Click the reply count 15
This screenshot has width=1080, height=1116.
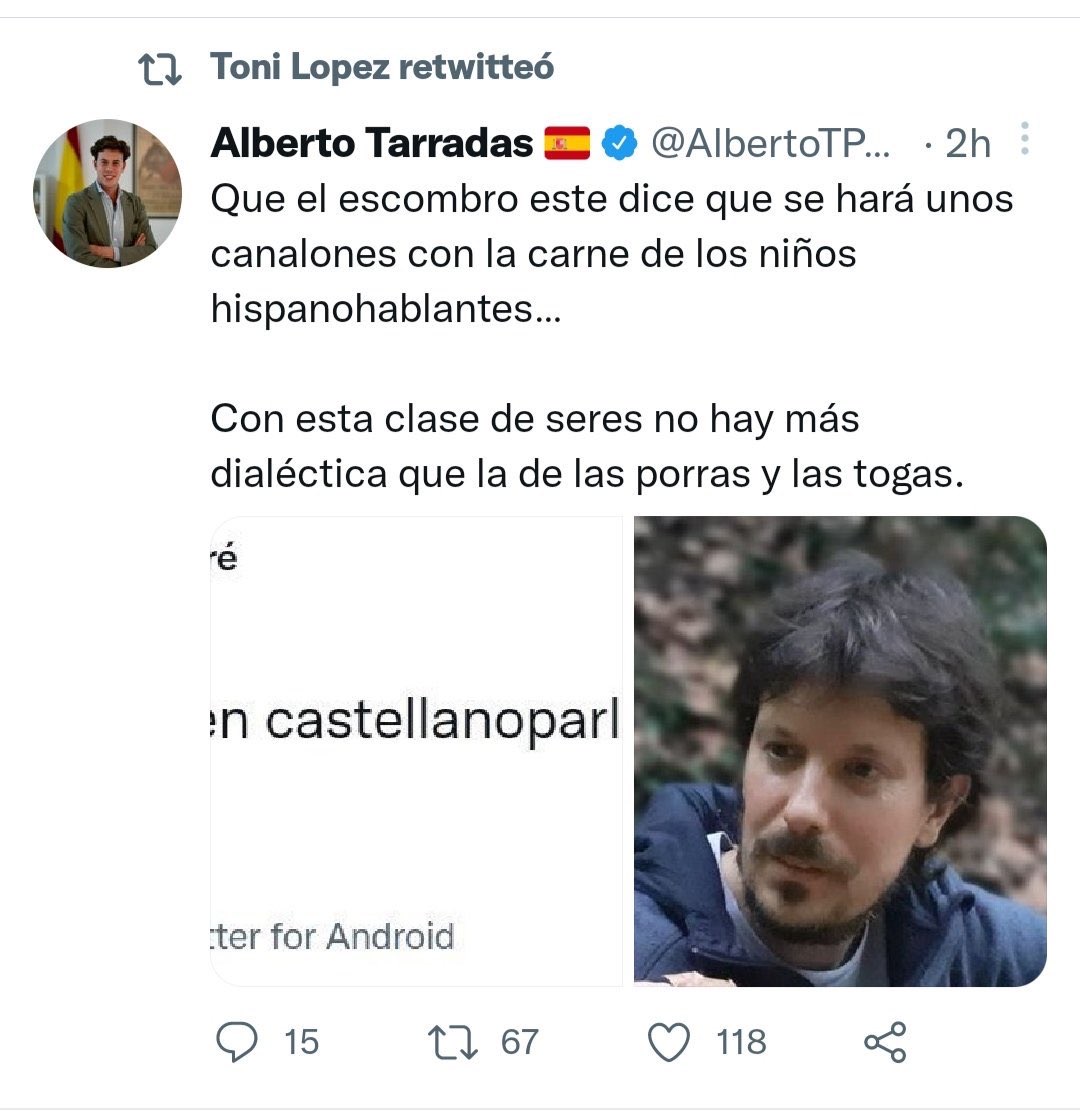tap(301, 1042)
